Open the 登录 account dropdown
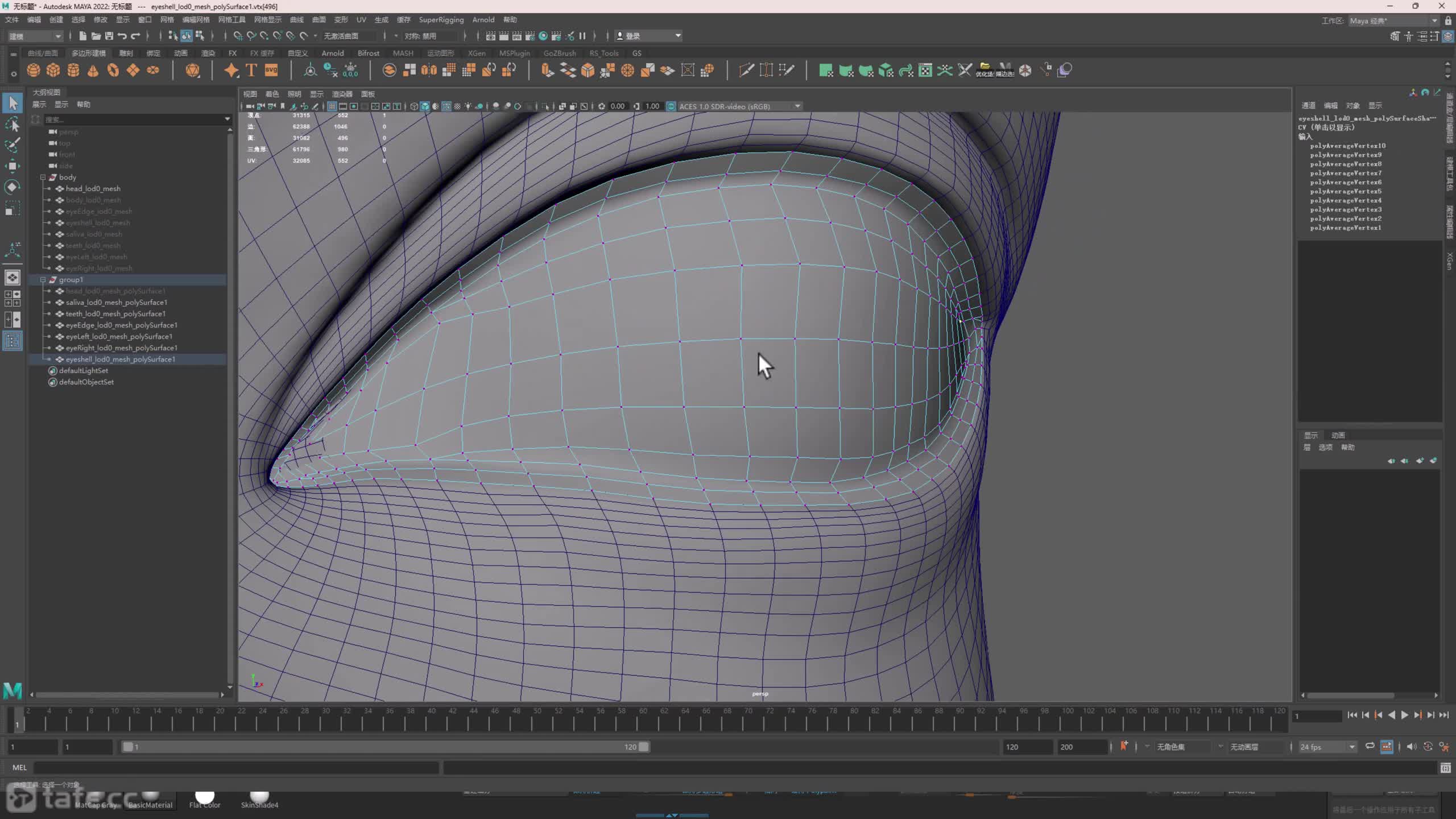Screen dimensions: 1456x819 coord(648,36)
